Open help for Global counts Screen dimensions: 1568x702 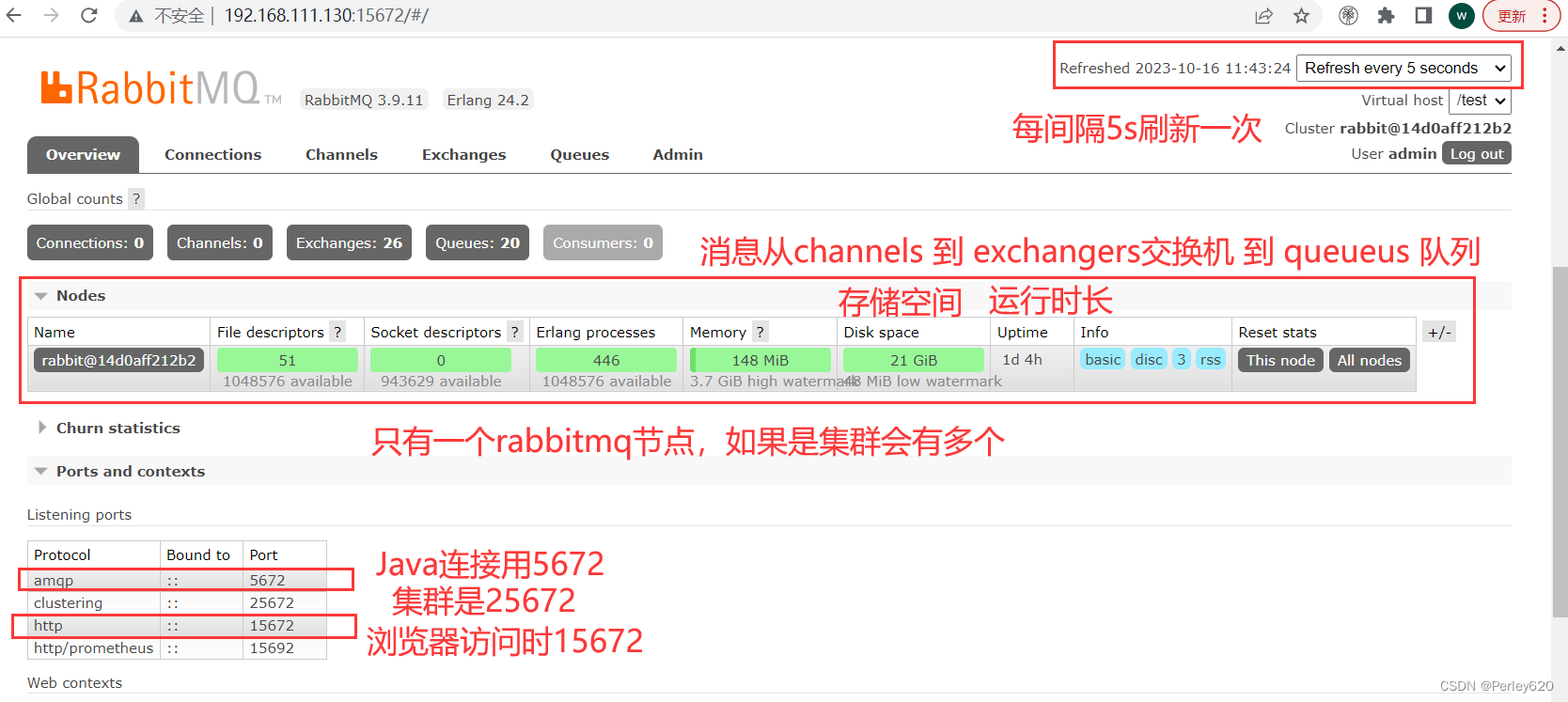136,198
